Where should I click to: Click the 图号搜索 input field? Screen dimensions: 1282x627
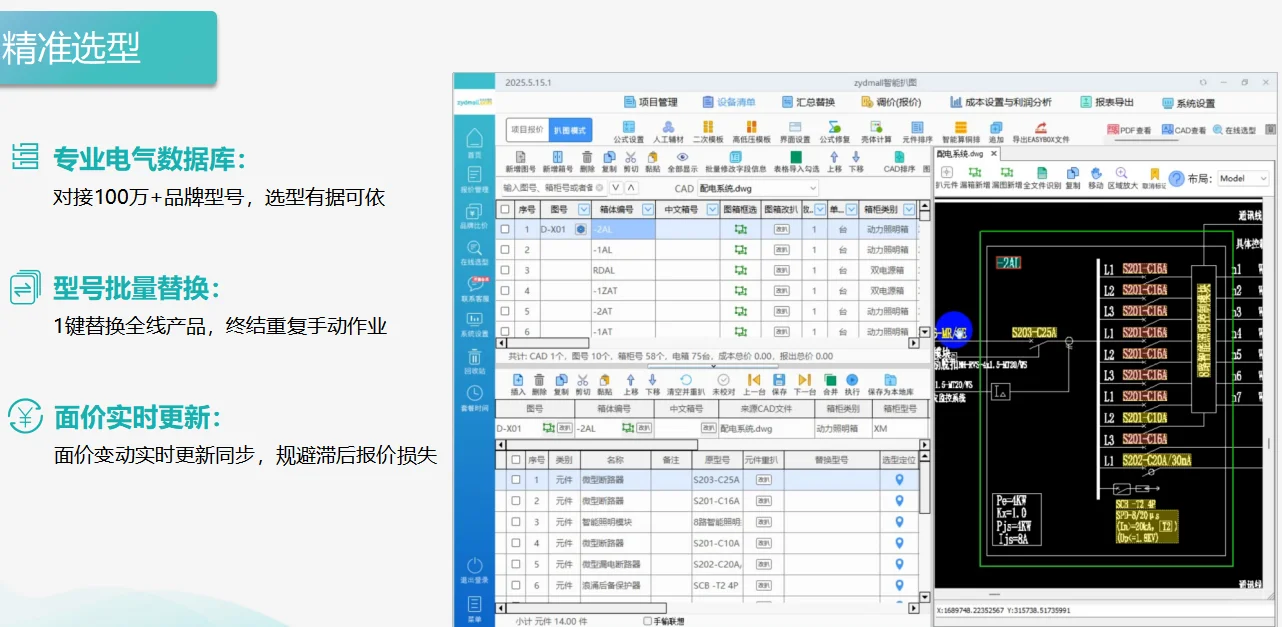coord(548,187)
